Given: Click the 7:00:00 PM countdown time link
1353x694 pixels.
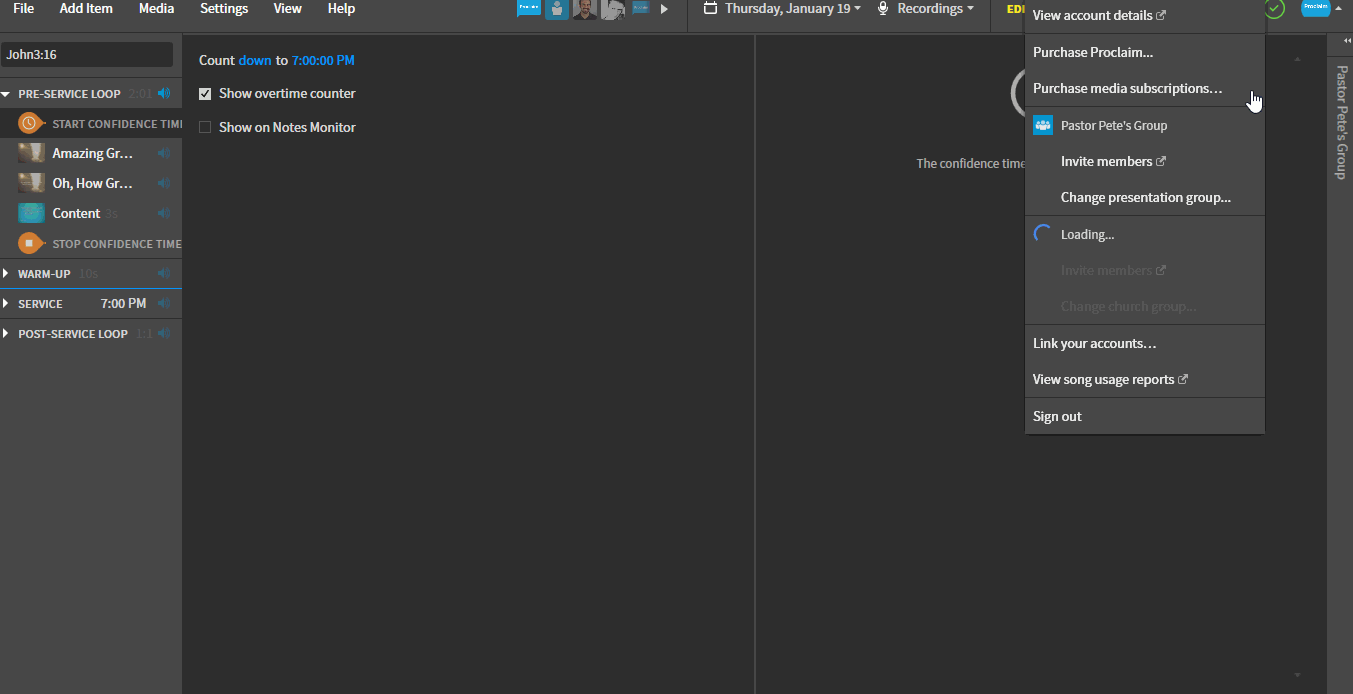Looking at the screenshot, I should 322,60.
